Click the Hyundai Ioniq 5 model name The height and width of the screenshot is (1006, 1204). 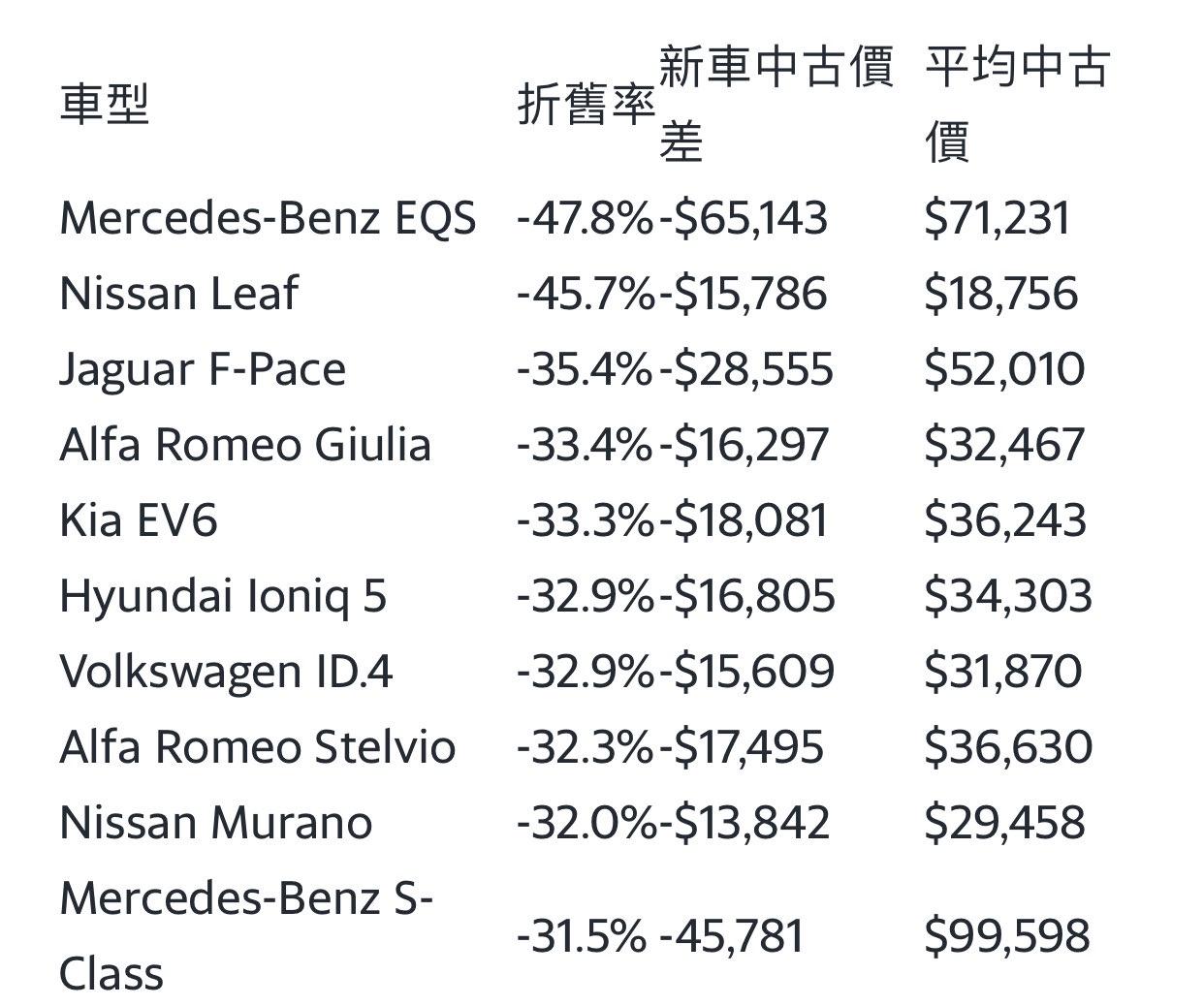223,596
